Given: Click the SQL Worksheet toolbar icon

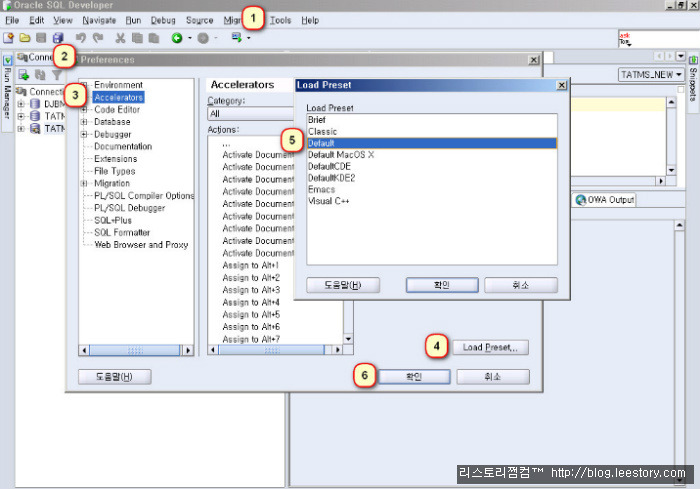Looking at the screenshot, I should [237, 38].
